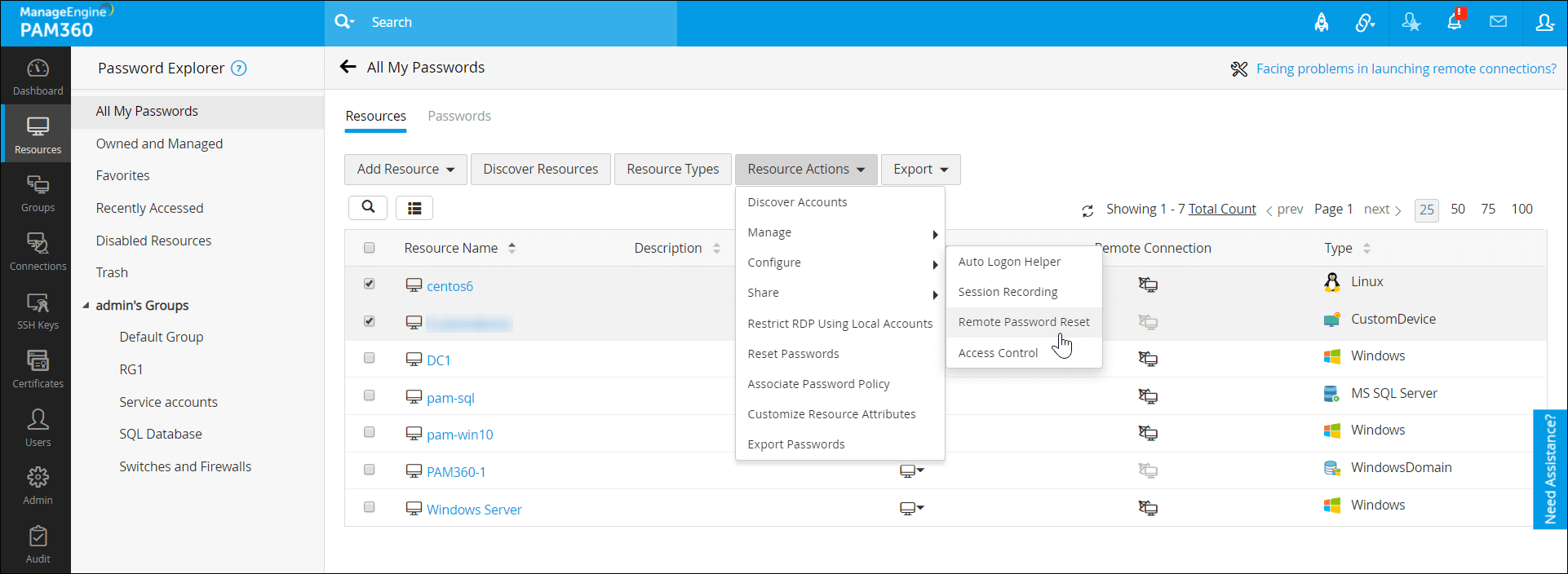
Task: Open the Export dropdown button
Action: [920, 169]
